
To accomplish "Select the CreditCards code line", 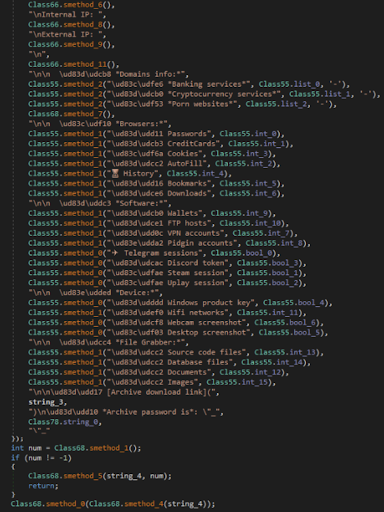I will tap(161, 144).
